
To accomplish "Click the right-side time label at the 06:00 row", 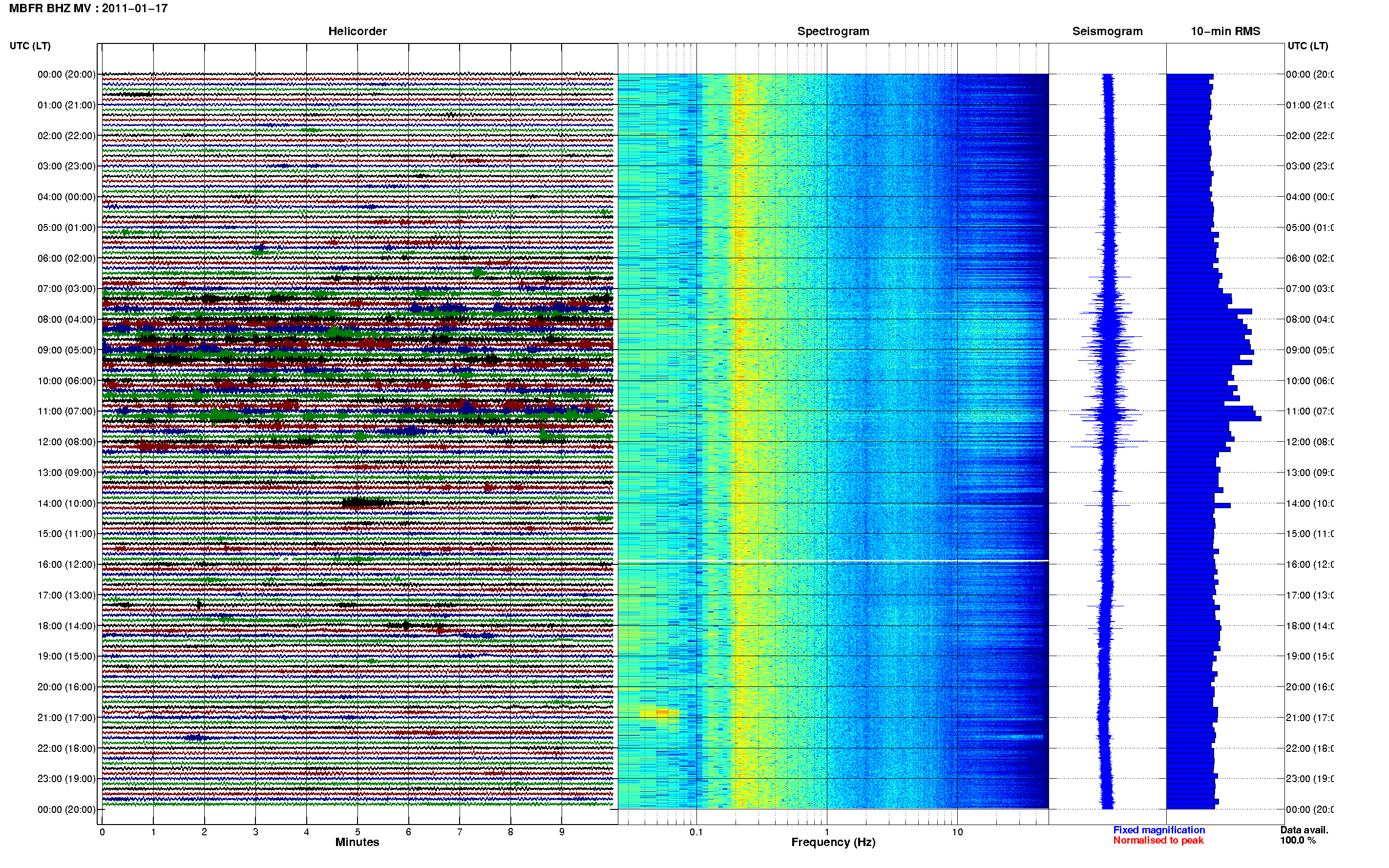I will (x=1310, y=258).
